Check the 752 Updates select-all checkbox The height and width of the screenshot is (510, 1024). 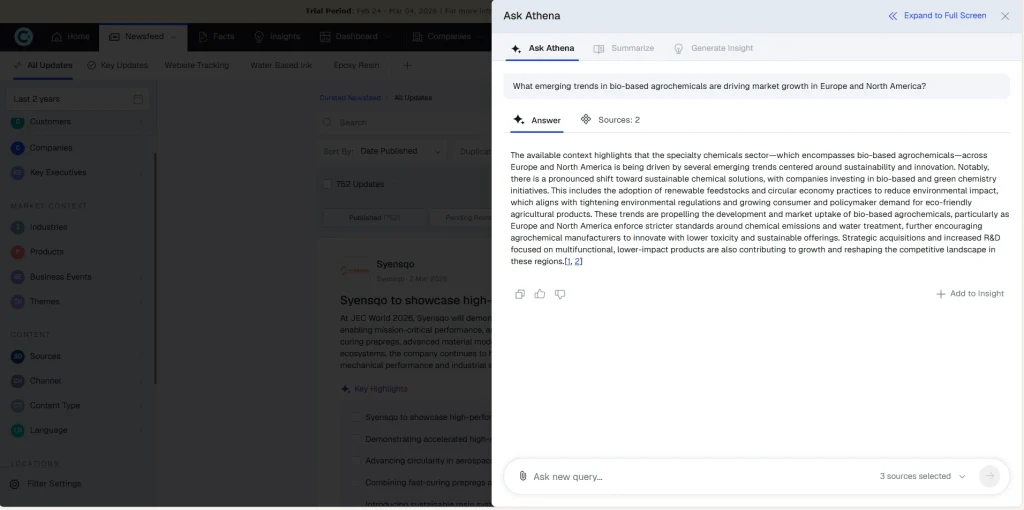coord(327,184)
